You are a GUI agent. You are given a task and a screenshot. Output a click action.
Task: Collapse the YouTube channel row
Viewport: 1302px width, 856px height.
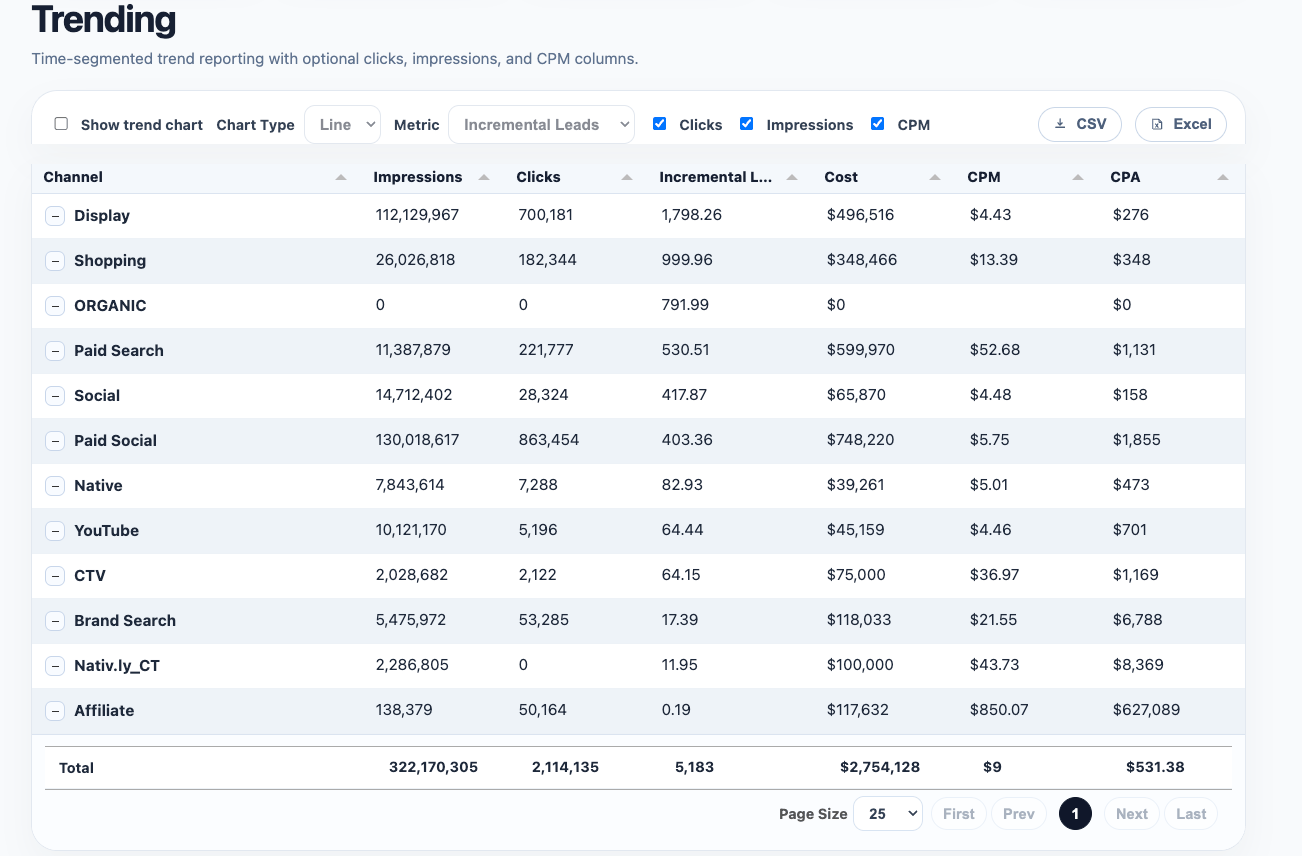click(56, 531)
